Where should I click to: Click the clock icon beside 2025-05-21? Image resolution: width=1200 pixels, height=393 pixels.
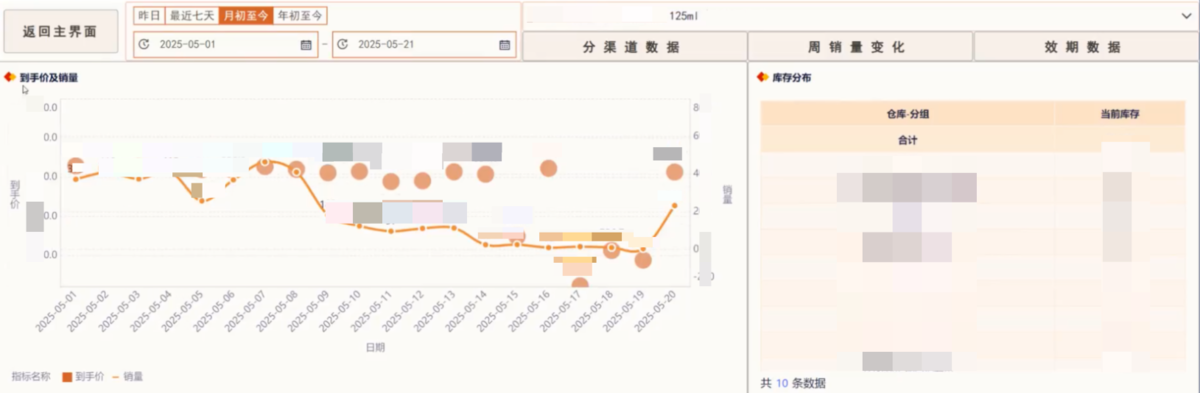(x=344, y=45)
